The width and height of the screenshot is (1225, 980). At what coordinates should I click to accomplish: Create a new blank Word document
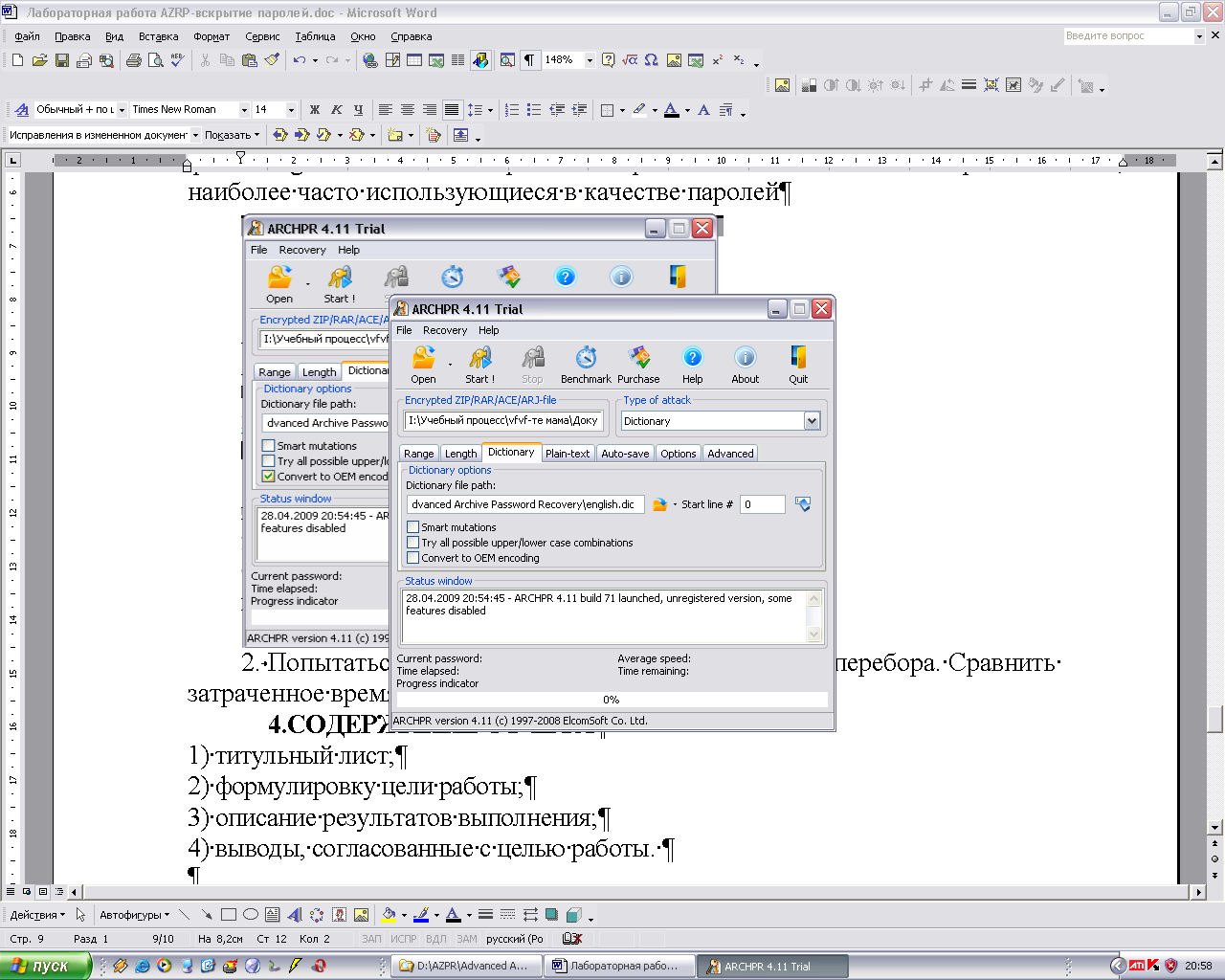point(17,60)
